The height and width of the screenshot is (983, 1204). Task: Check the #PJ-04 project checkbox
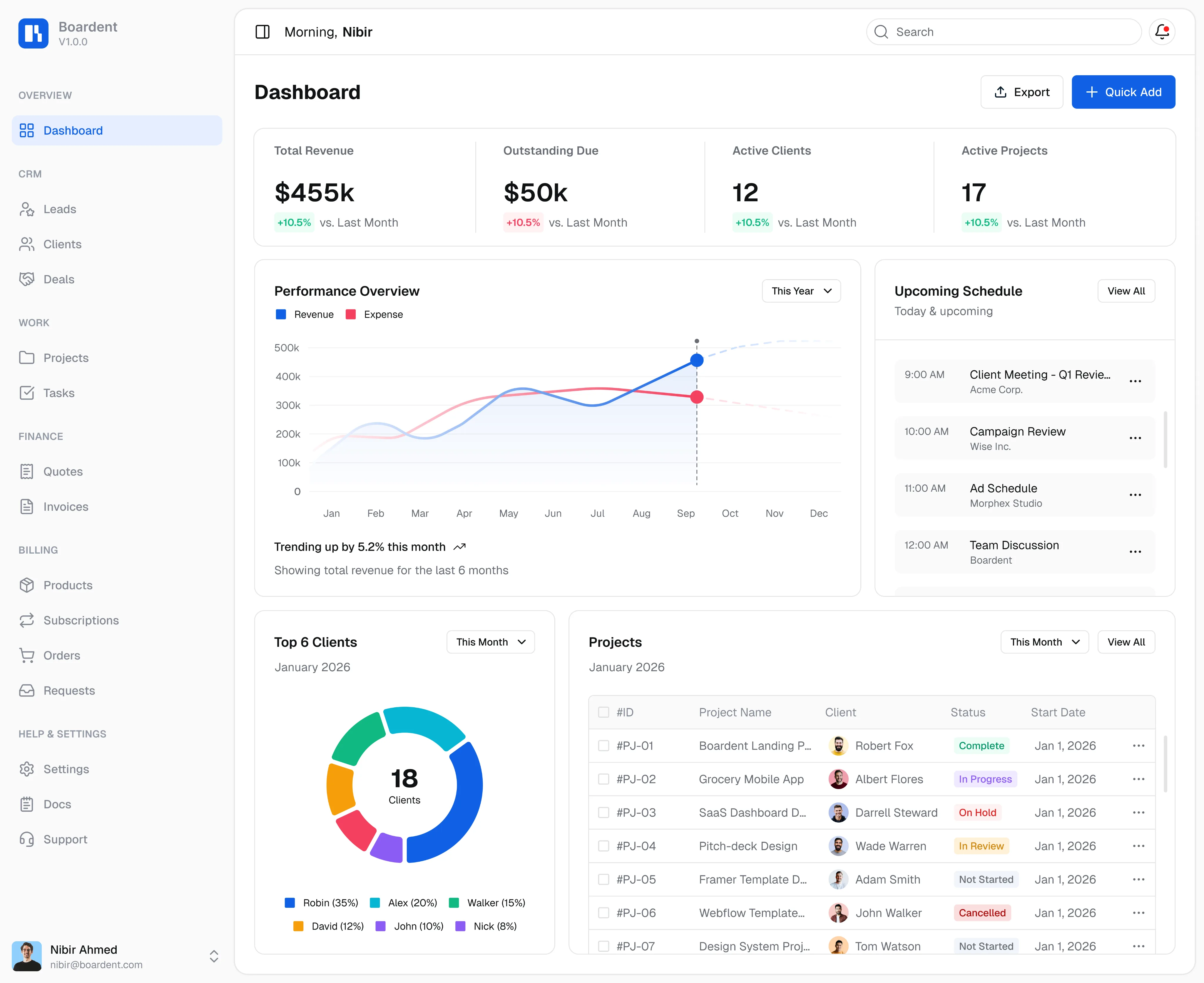pyautogui.click(x=604, y=846)
